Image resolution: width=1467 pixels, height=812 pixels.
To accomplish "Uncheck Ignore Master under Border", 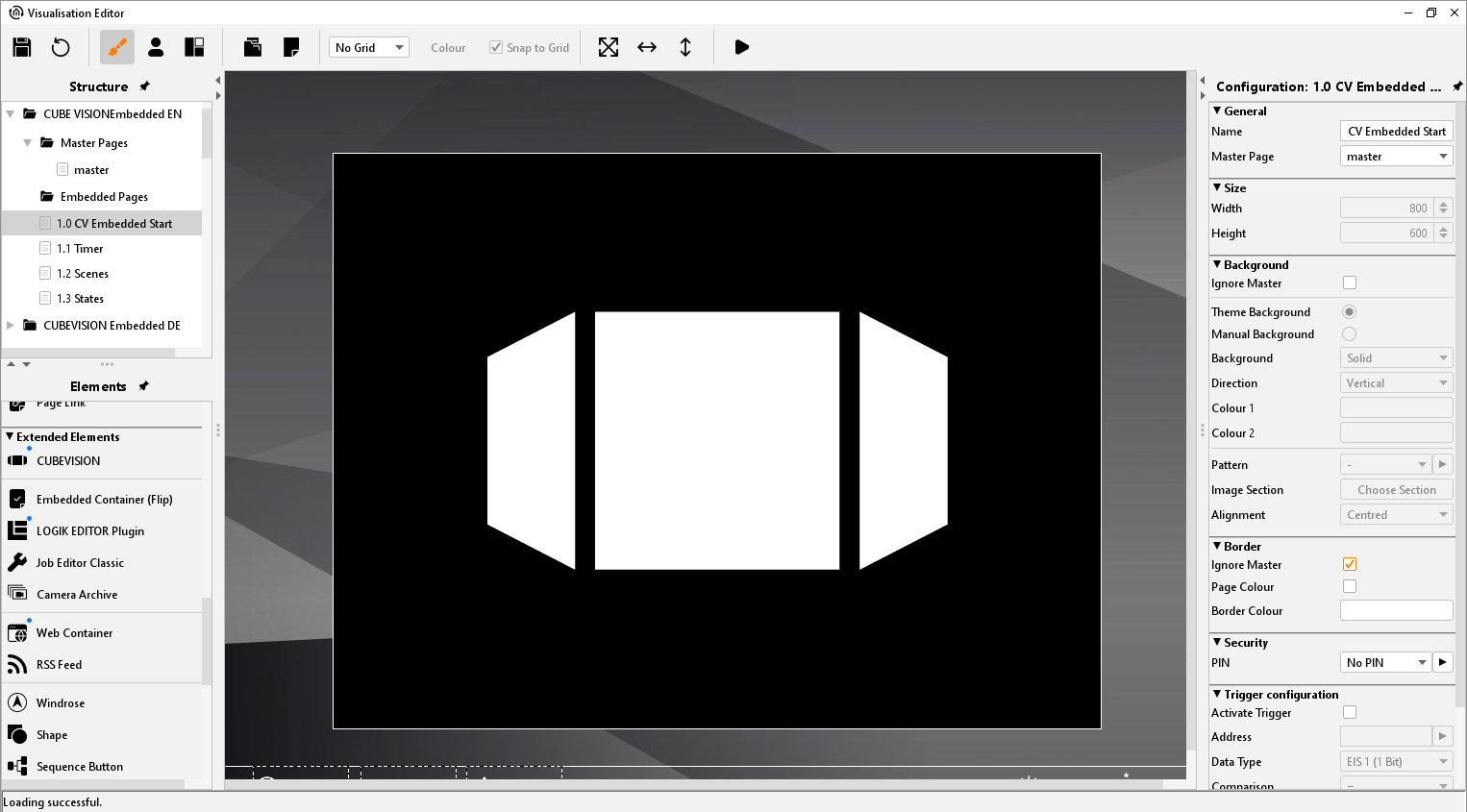I will pos(1350,564).
